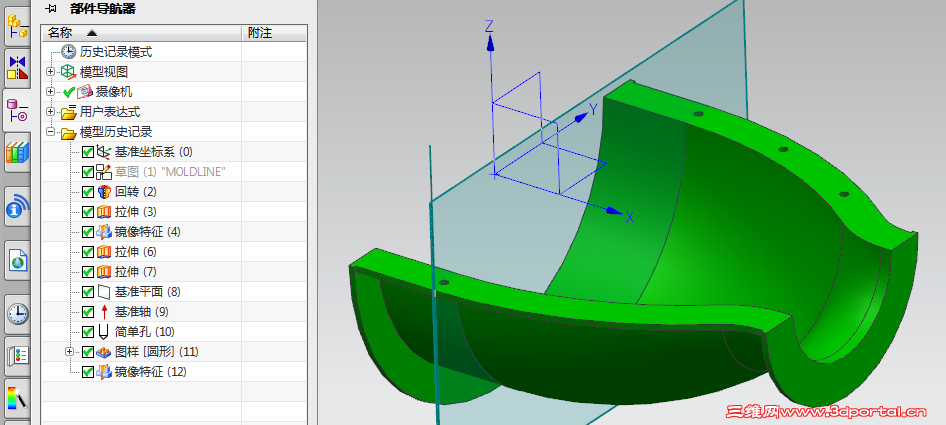This screenshot has width=946, height=425.
Task: Toggle the 镜像特征 (4) checkbox
Action: point(87,232)
